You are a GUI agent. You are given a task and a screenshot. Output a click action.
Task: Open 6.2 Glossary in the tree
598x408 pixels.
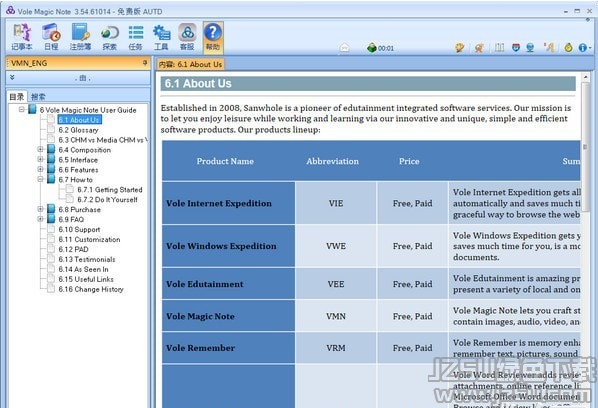click(78, 130)
